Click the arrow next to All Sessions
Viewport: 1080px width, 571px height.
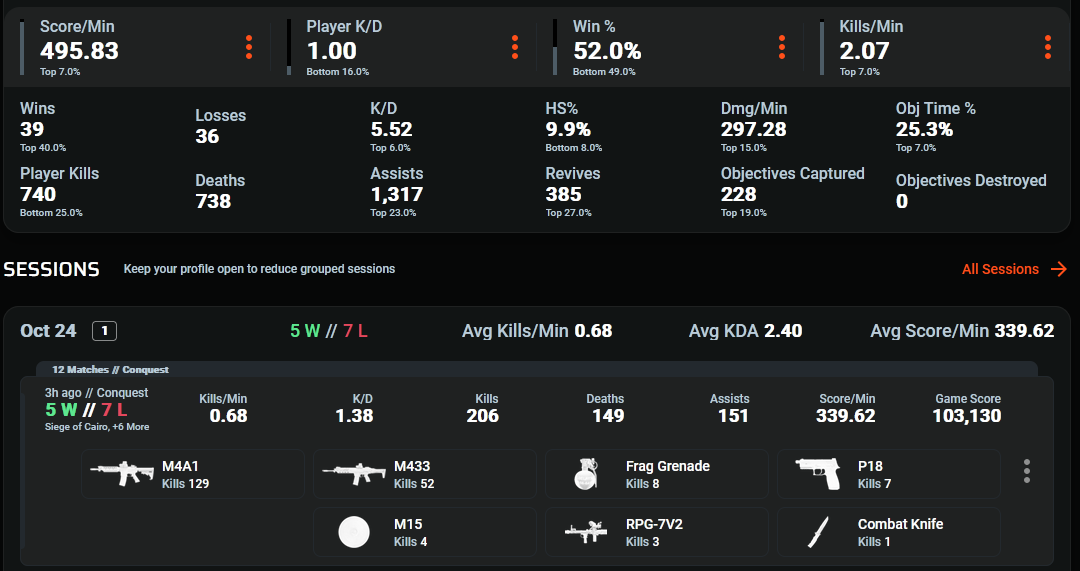coord(1059,269)
